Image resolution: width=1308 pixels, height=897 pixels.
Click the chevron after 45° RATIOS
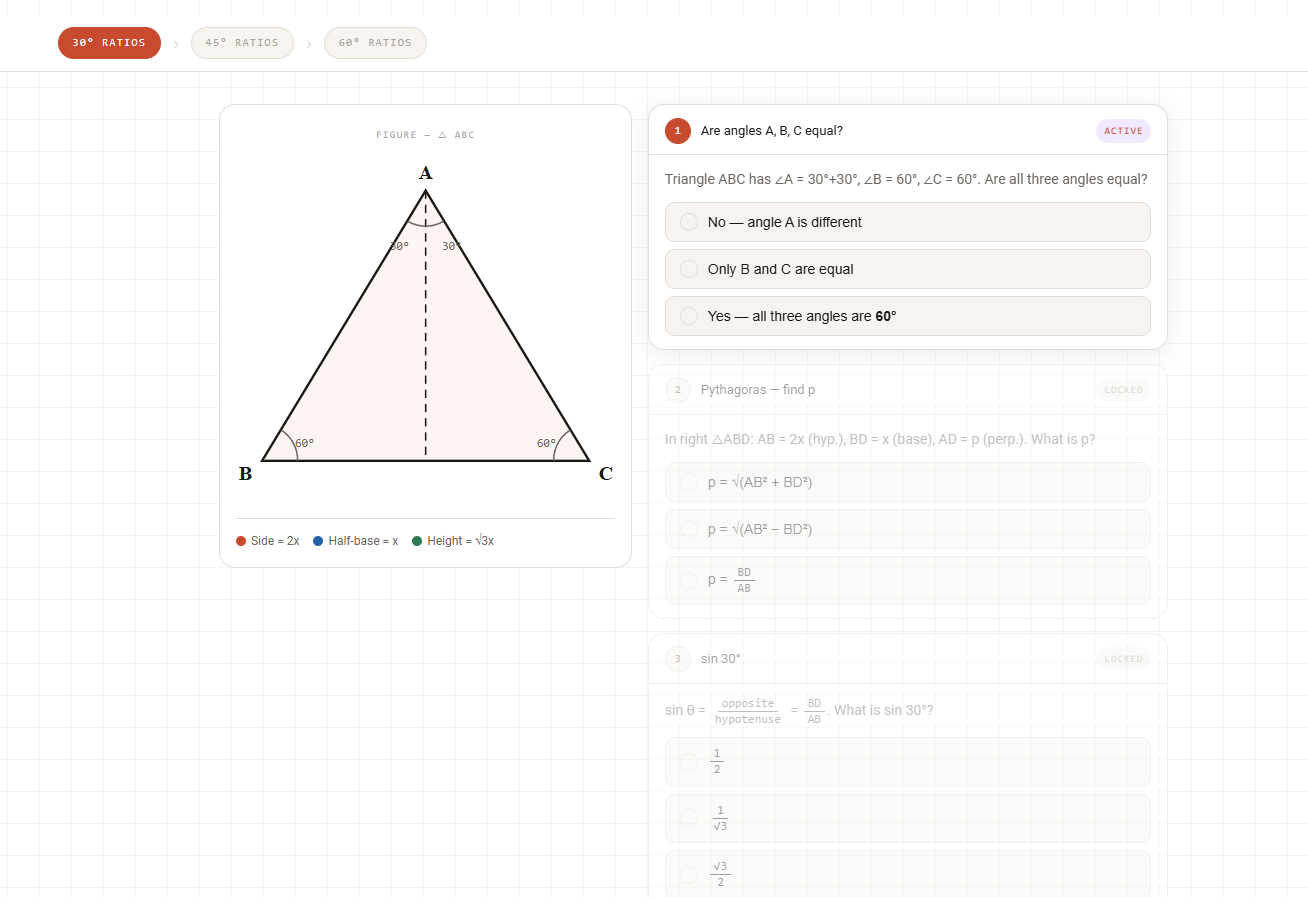308,44
